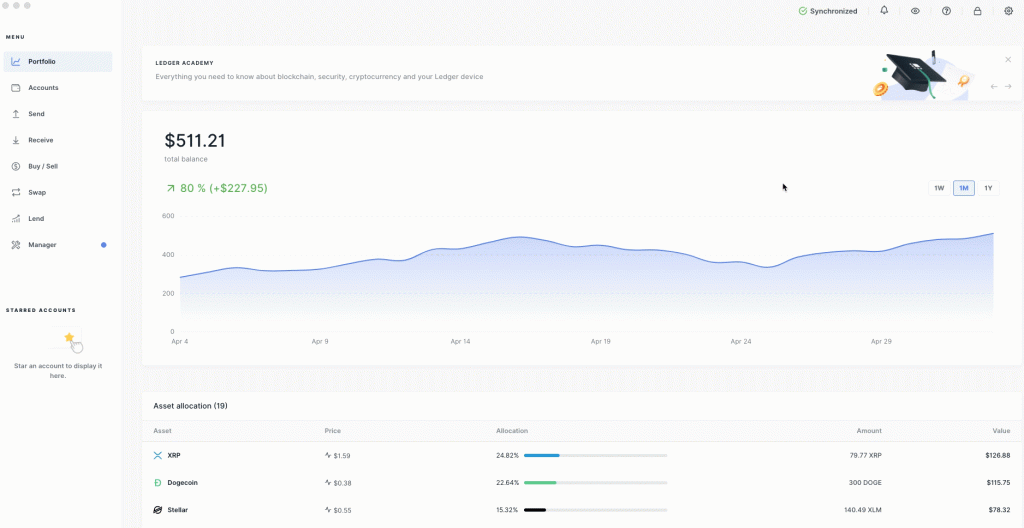Click the XRP blue allocation bar
This screenshot has height=528, width=1024.
point(541,455)
